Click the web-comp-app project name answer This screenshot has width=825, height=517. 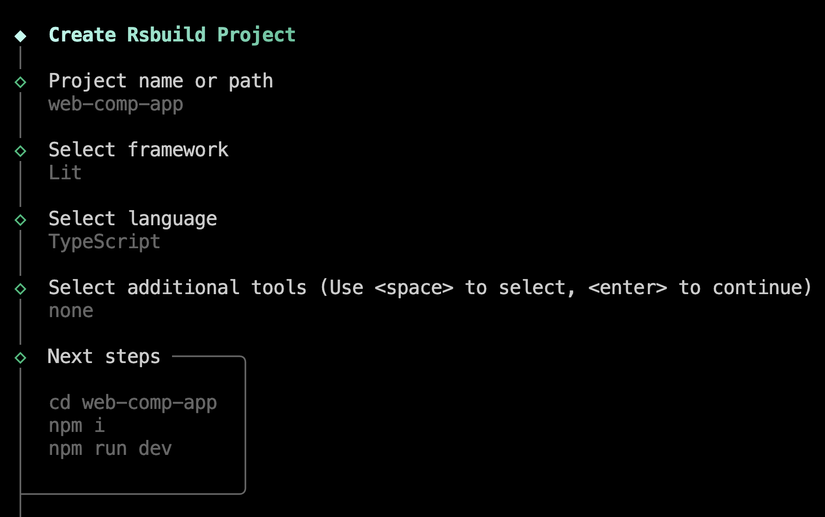click(x=116, y=104)
